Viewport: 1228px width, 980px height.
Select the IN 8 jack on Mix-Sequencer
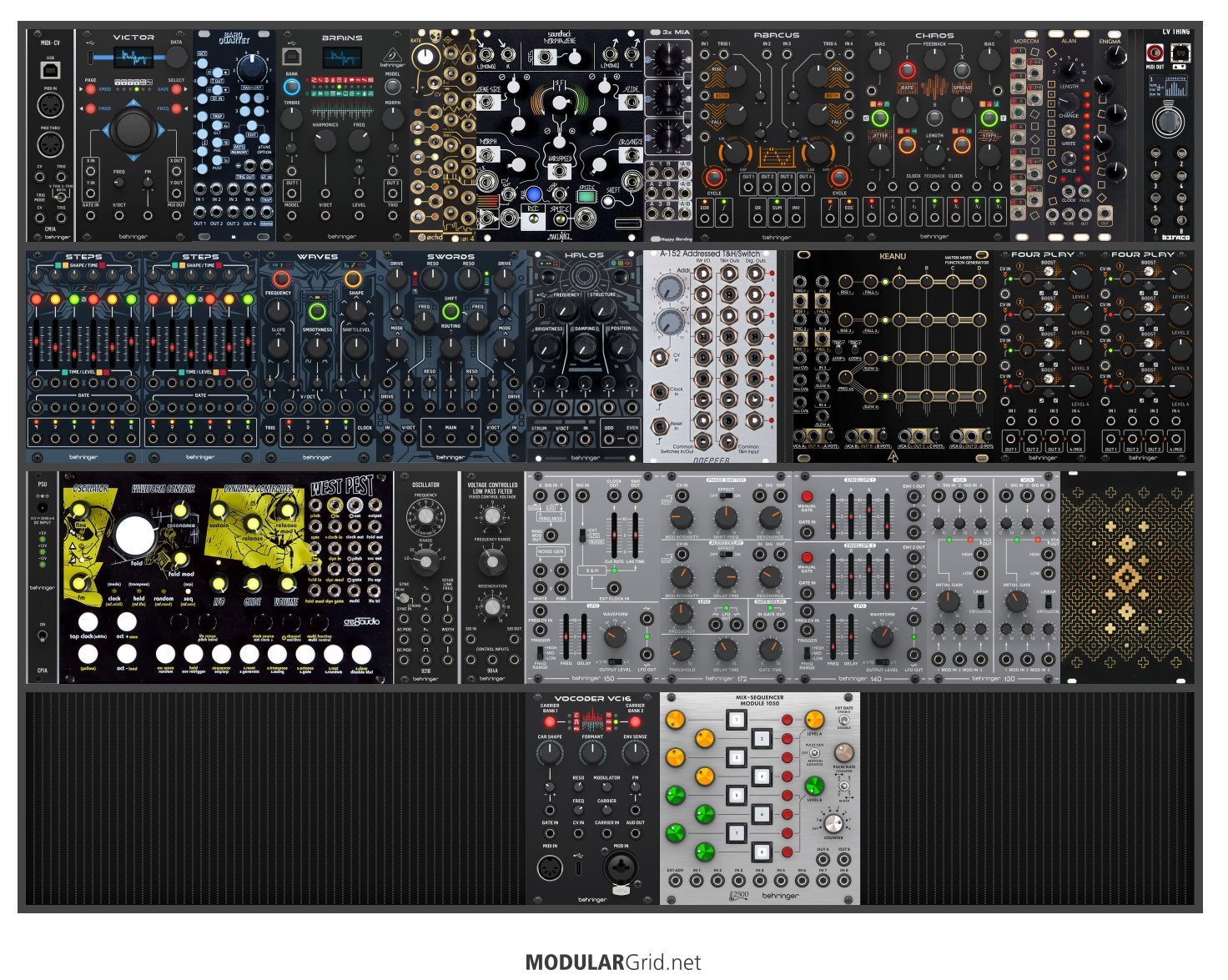pyautogui.click(x=843, y=882)
